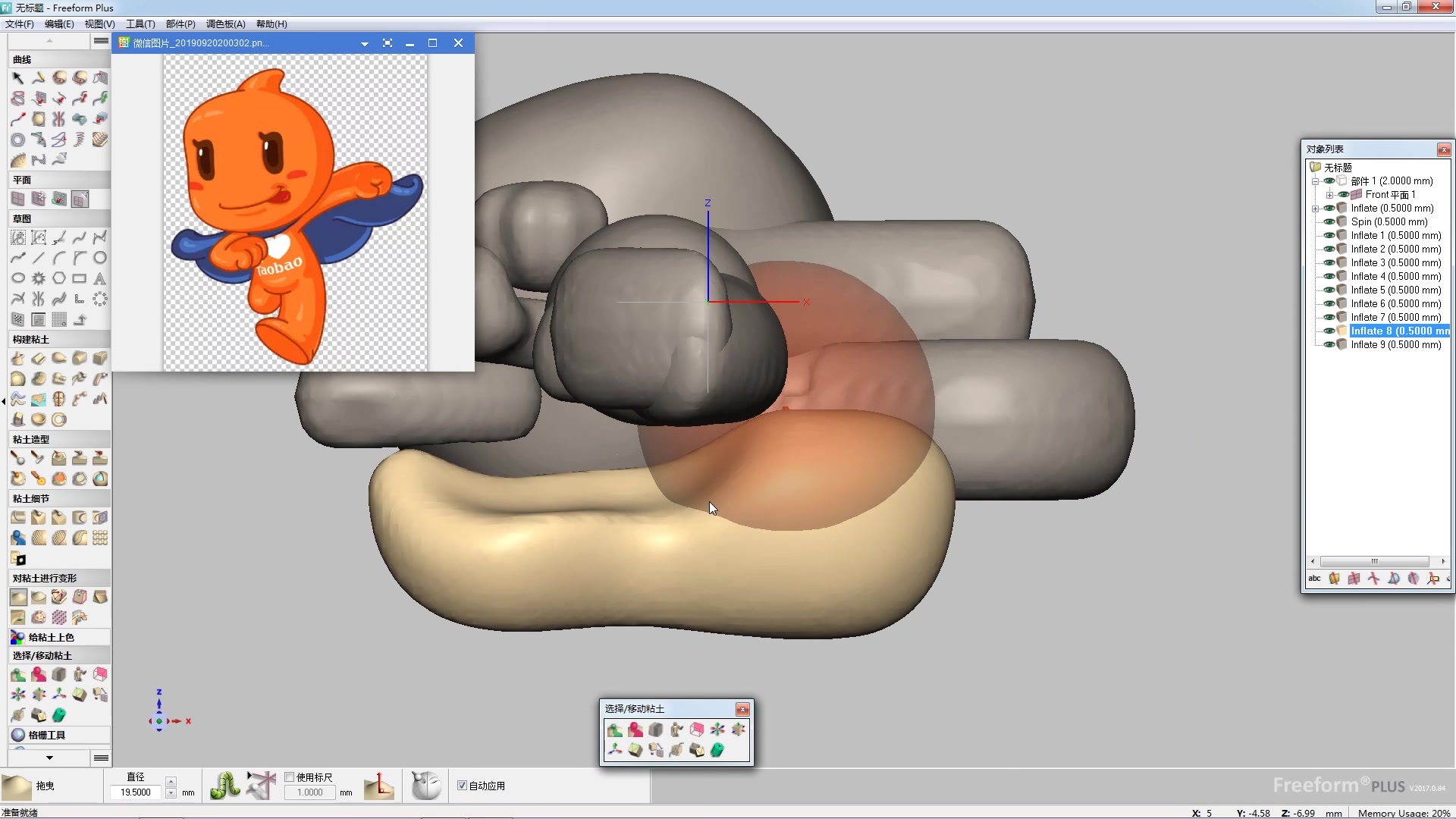Toggle visibility of Inflate 9 layer

click(x=1329, y=345)
